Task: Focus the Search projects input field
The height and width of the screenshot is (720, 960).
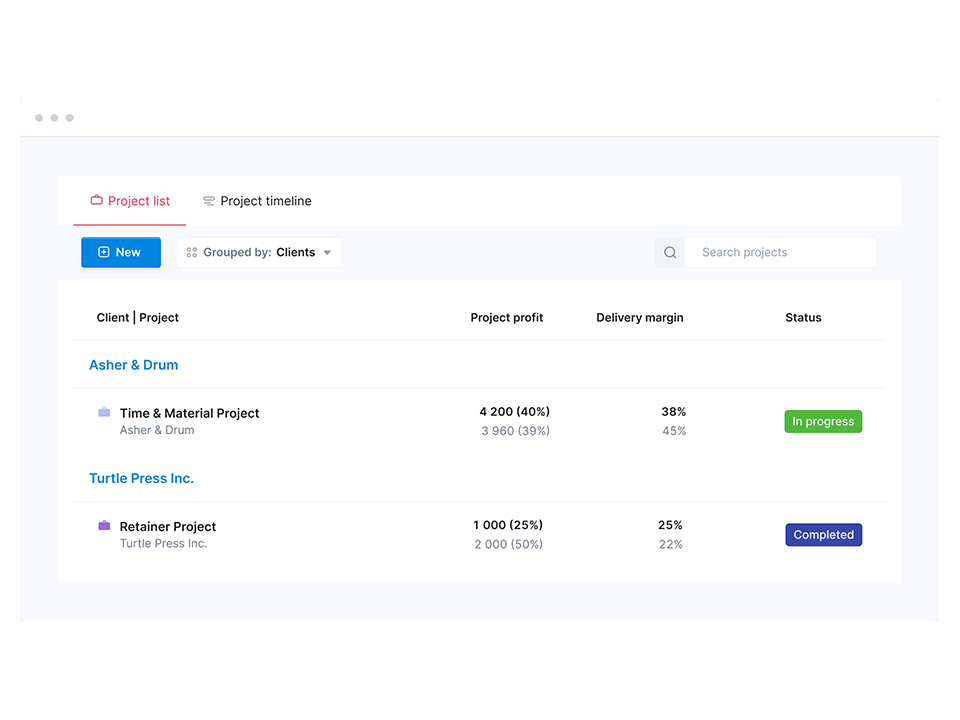Action: pos(780,253)
